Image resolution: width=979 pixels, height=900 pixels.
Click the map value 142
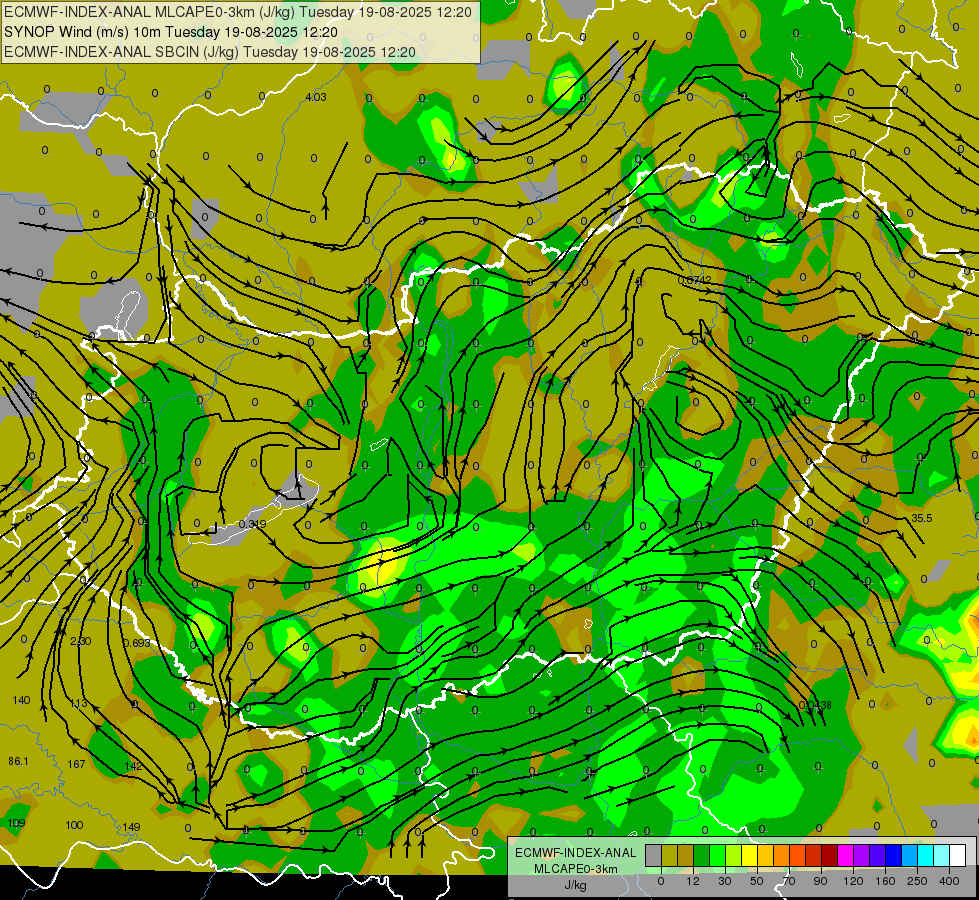pos(133,766)
